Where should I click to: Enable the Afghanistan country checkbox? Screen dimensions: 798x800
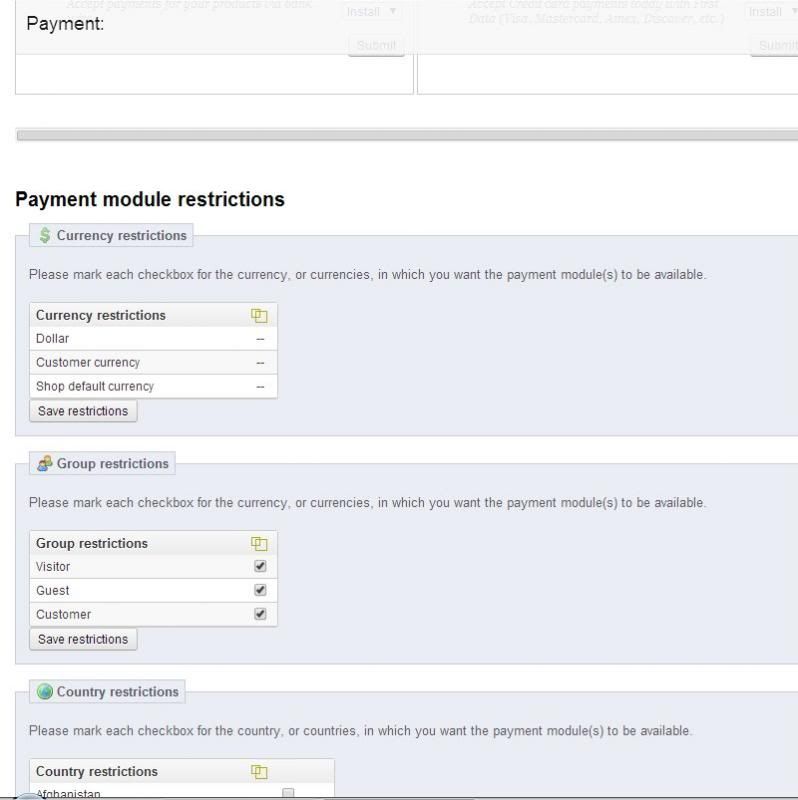click(x=288, y=794)
